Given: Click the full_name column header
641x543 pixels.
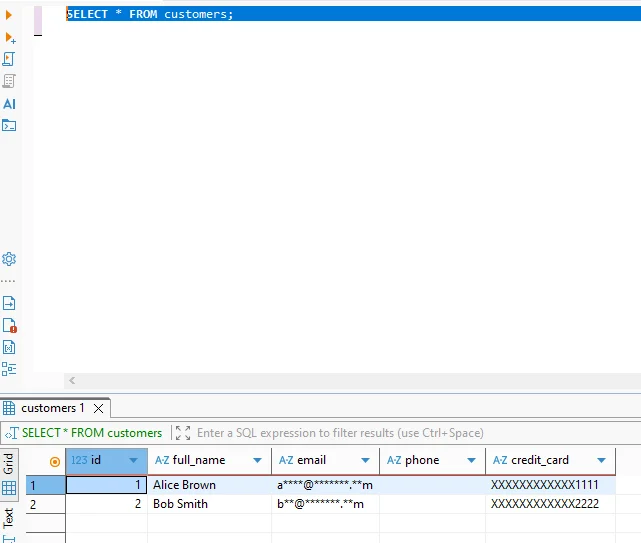Looking at the screenshot, I should click(198, 460).
